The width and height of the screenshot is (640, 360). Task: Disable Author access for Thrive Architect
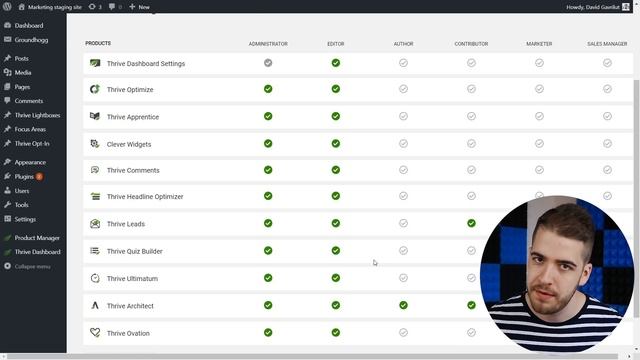click(x=403, y=305)
